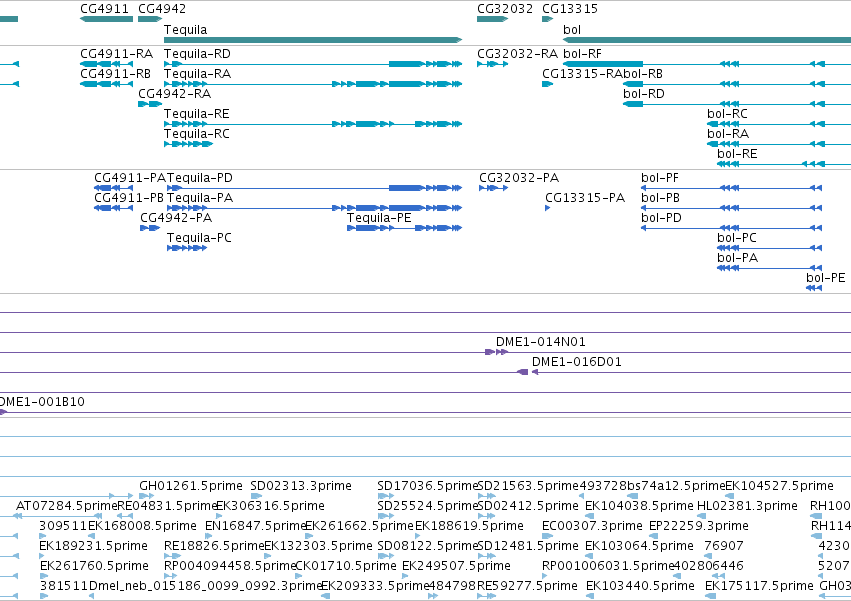
Task: Click protein Tequila-PE
Action: tap(405, 228)
